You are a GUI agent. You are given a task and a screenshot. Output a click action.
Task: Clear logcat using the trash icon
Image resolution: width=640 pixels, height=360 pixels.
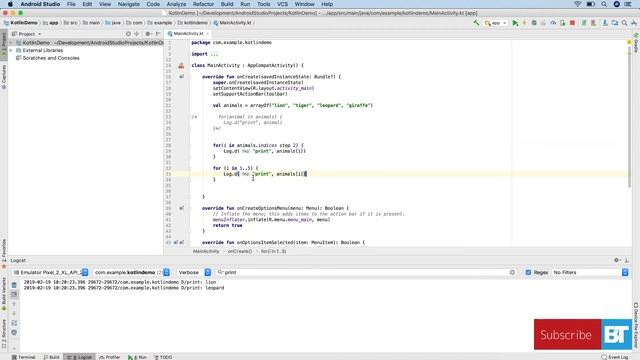click(x=14, y=285)
